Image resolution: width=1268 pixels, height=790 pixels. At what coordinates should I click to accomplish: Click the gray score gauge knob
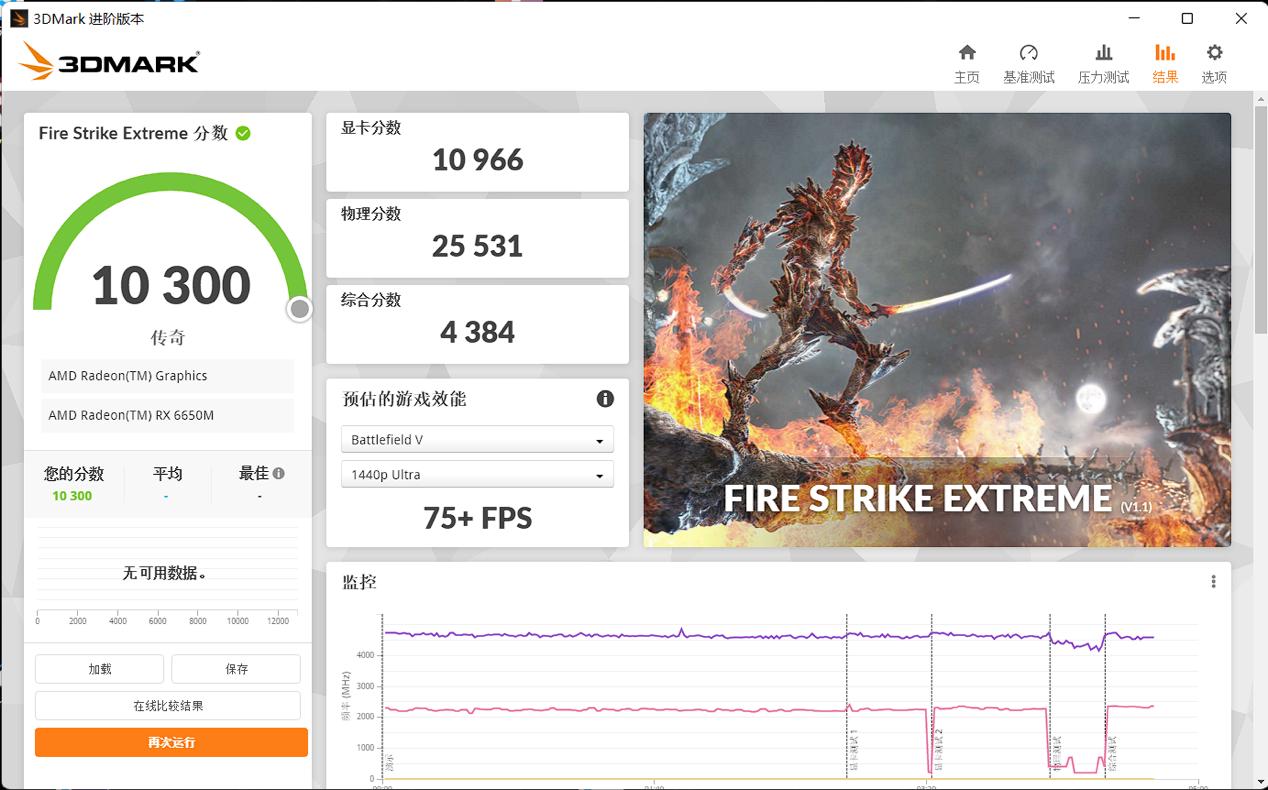tap(299, 310)
